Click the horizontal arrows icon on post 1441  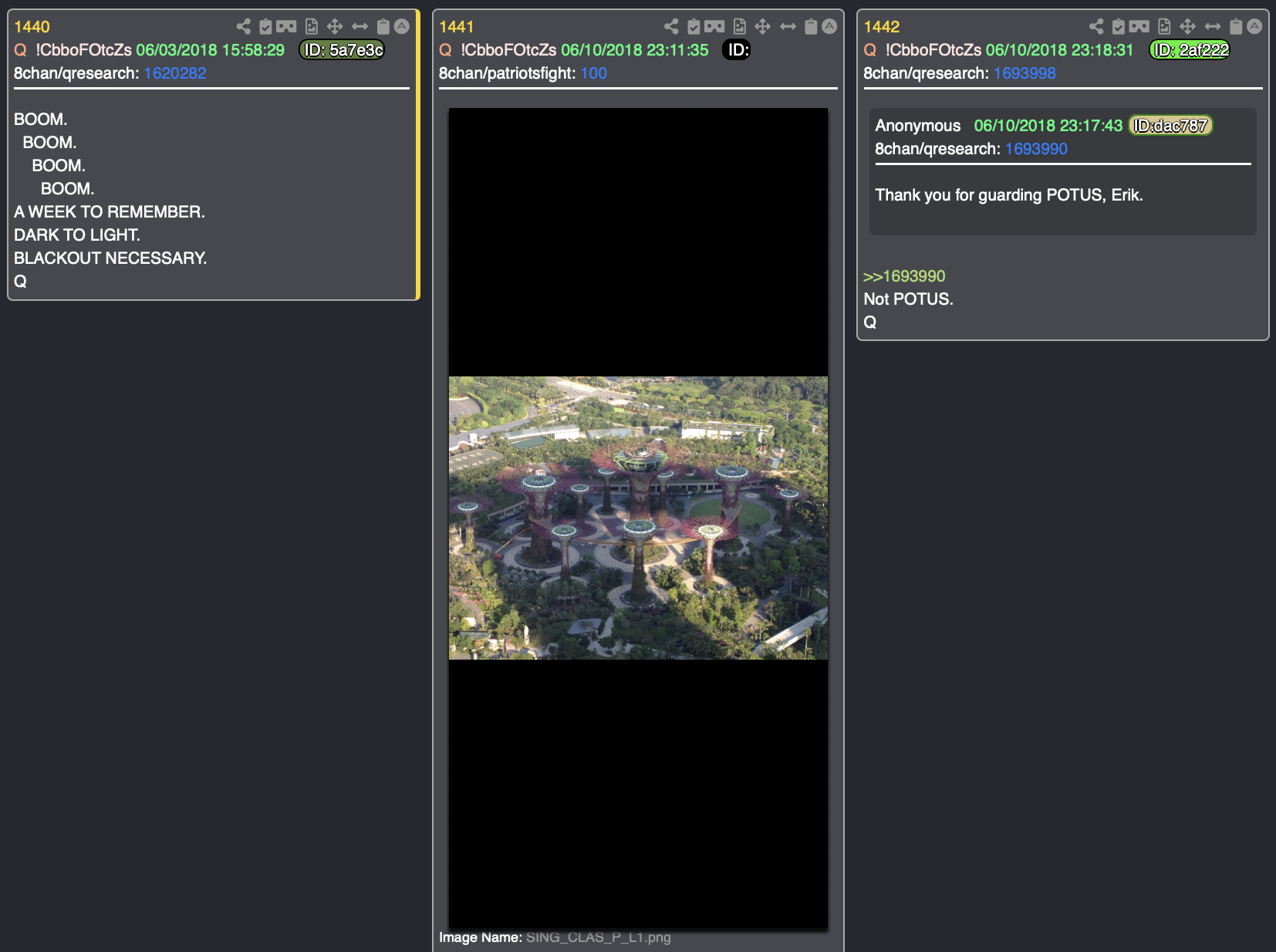788,26
